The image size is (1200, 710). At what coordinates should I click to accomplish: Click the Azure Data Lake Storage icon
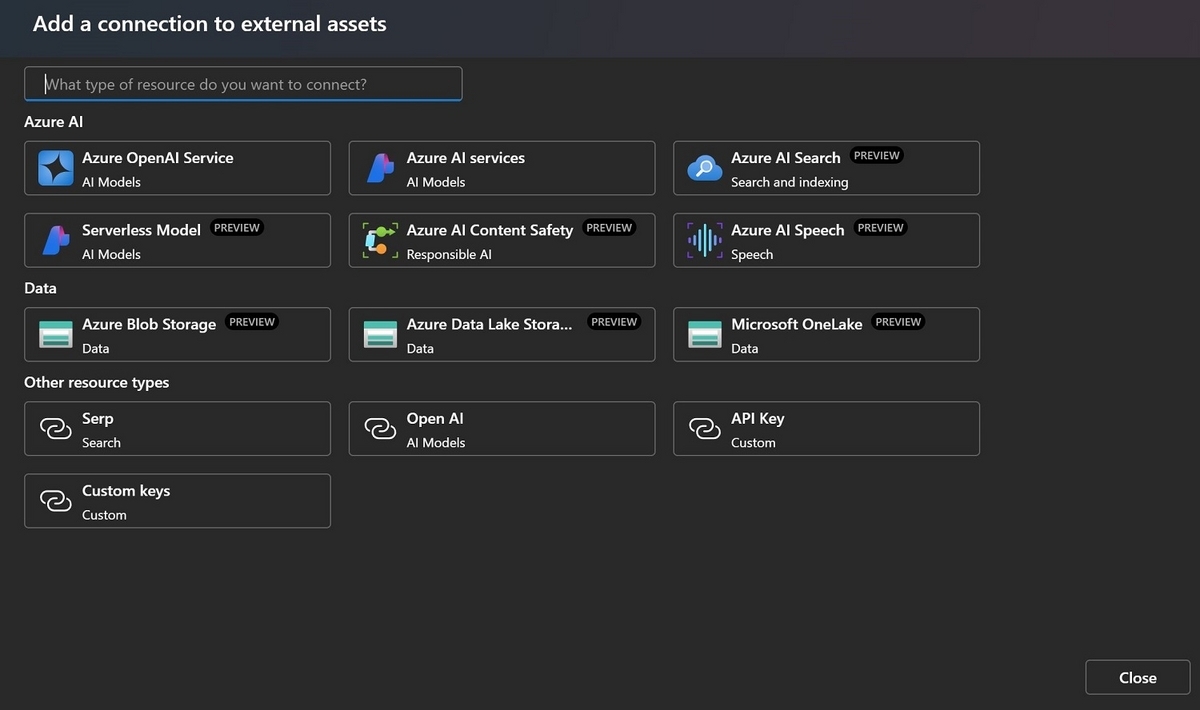coord(380,334)
